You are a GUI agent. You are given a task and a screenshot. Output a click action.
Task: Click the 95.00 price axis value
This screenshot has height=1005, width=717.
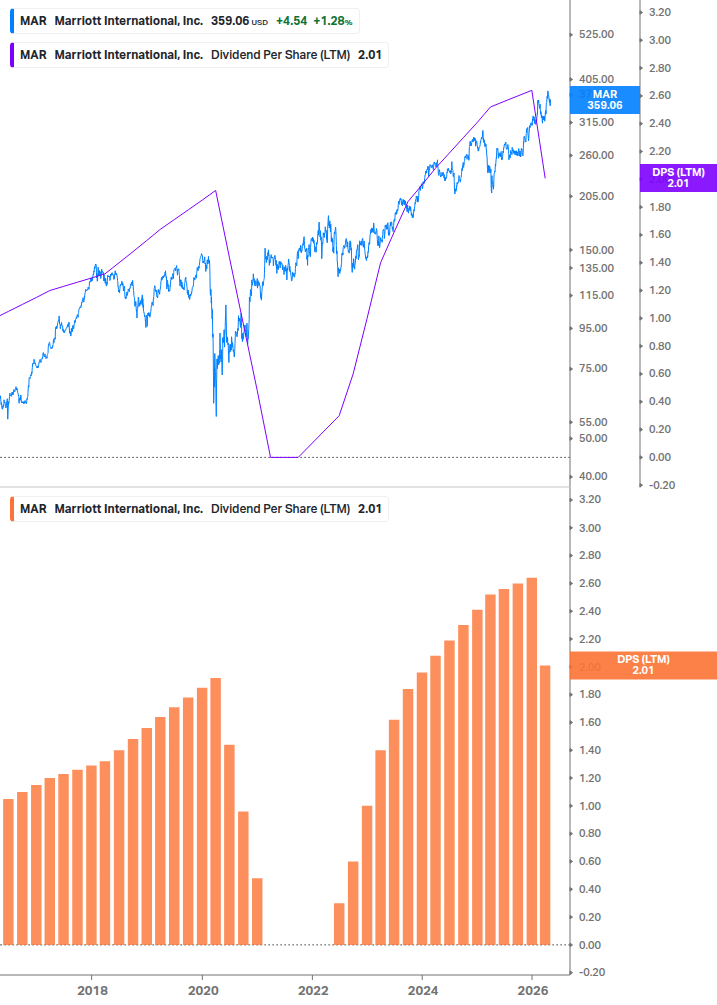[593, 328]
